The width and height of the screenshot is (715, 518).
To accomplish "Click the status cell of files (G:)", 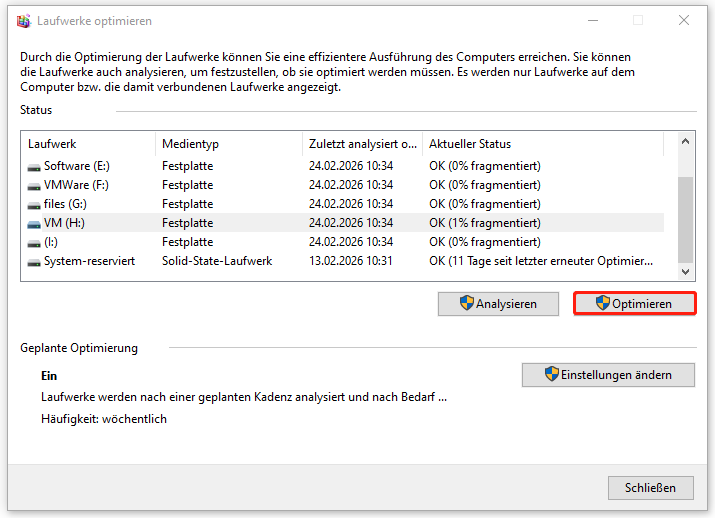I will 485,204.
